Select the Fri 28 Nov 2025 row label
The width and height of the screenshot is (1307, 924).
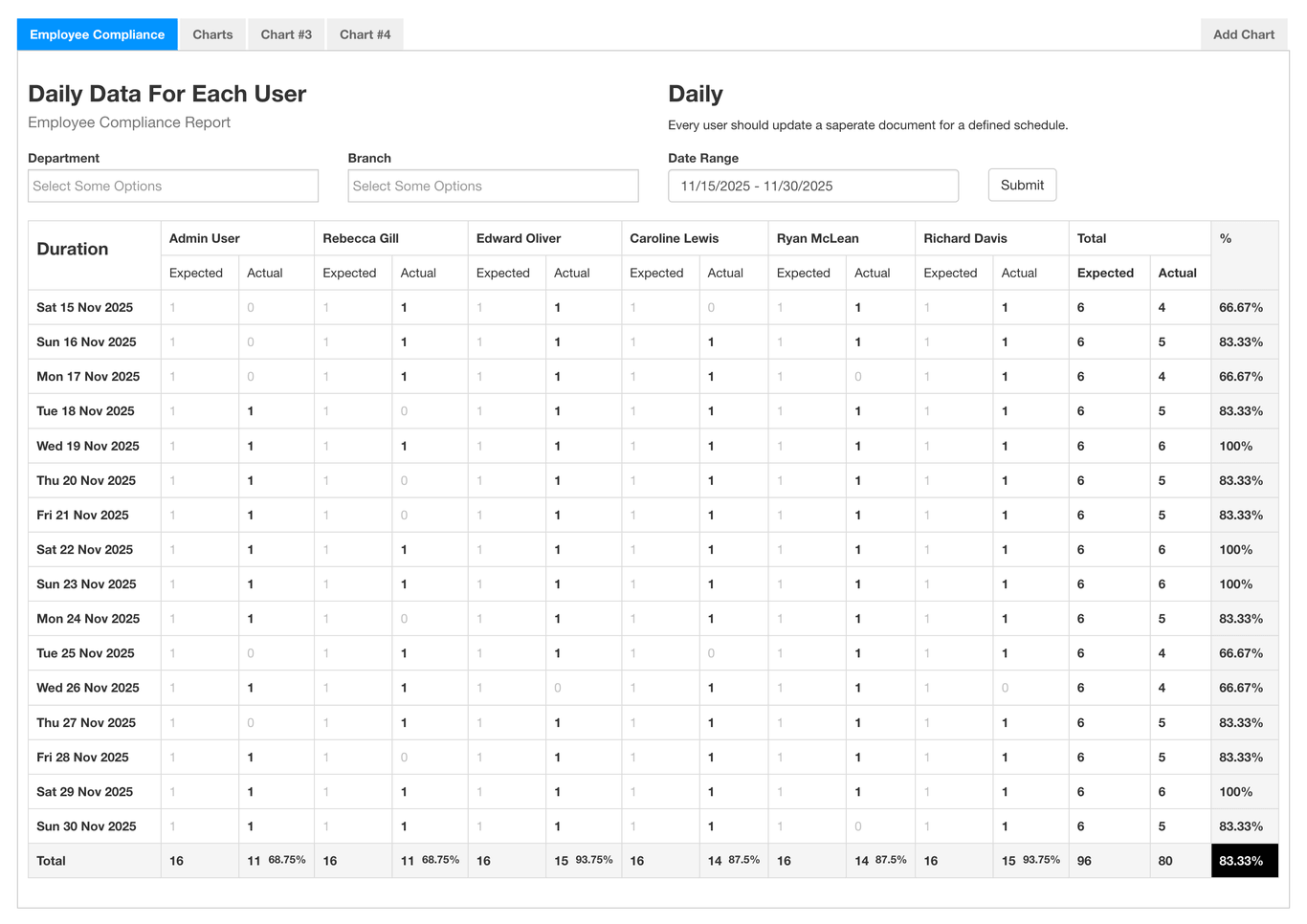pyautogui.click(x=82, y=757)
